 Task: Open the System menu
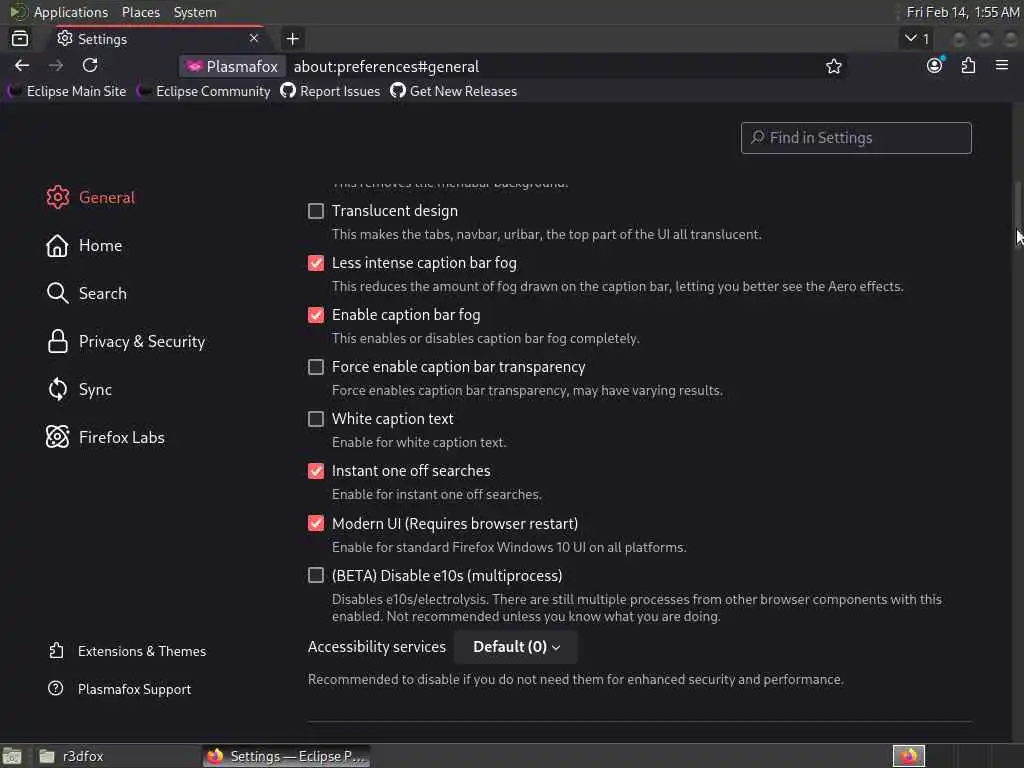click(x=195, y=12)
